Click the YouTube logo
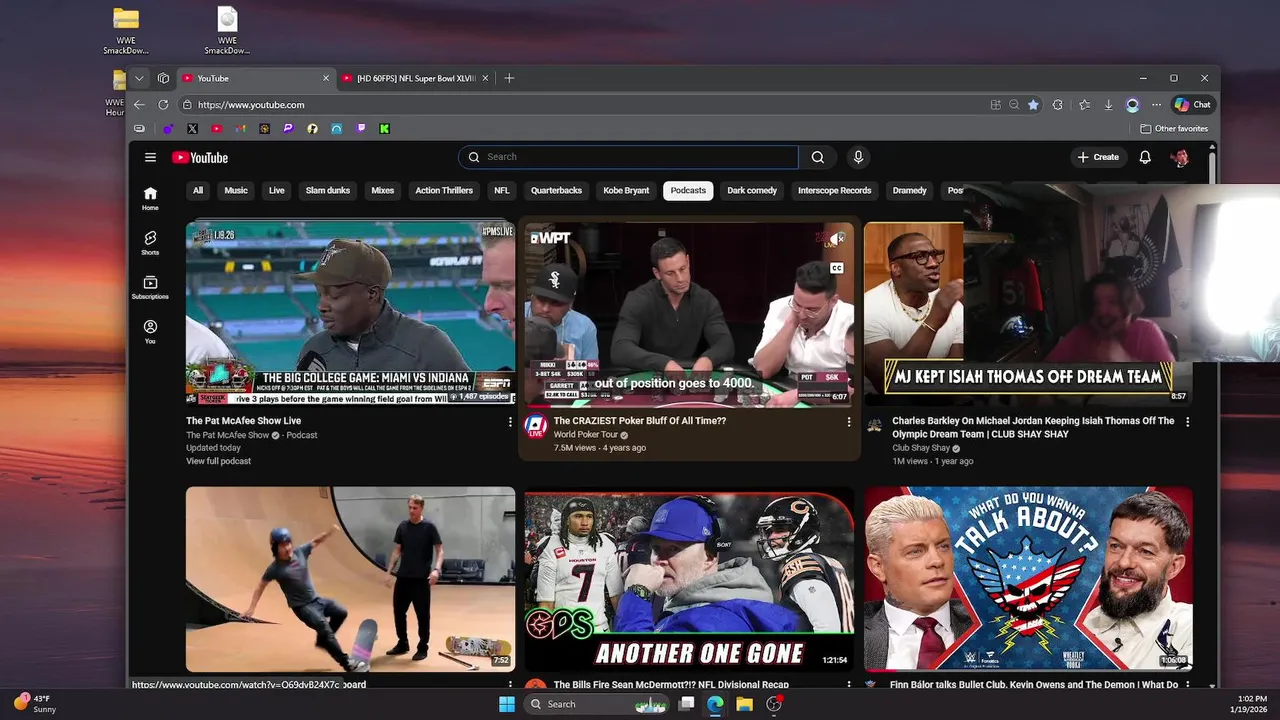1280x720 pixels. pyautogui.click(x=200, y=157)
